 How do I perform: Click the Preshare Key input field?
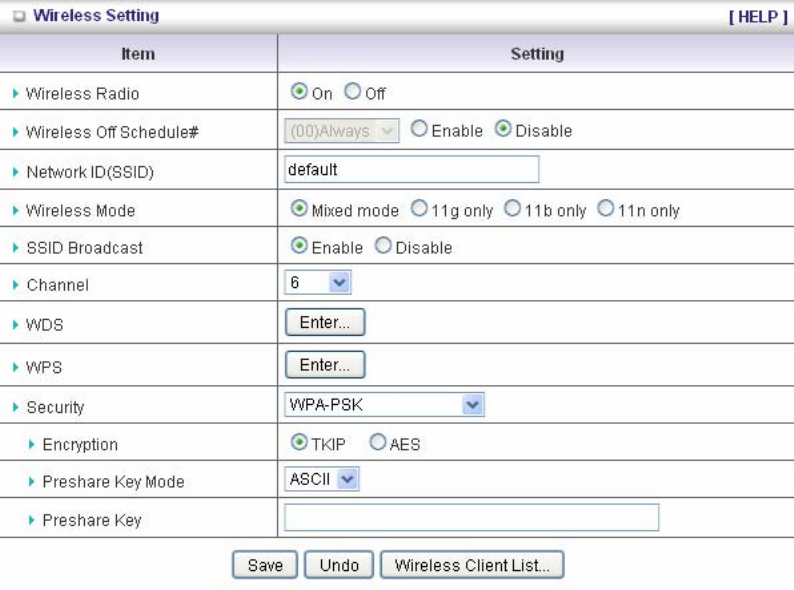click(x=472, y=517)
